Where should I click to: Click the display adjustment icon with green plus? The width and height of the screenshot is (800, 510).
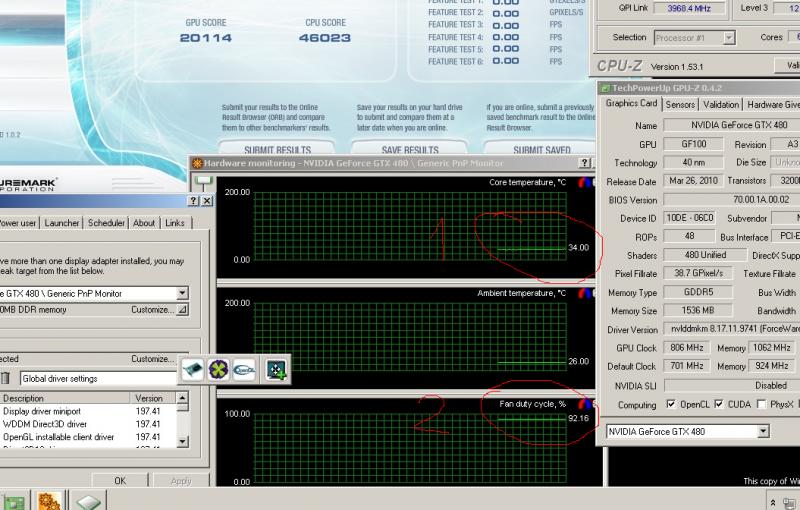(276, 369)
